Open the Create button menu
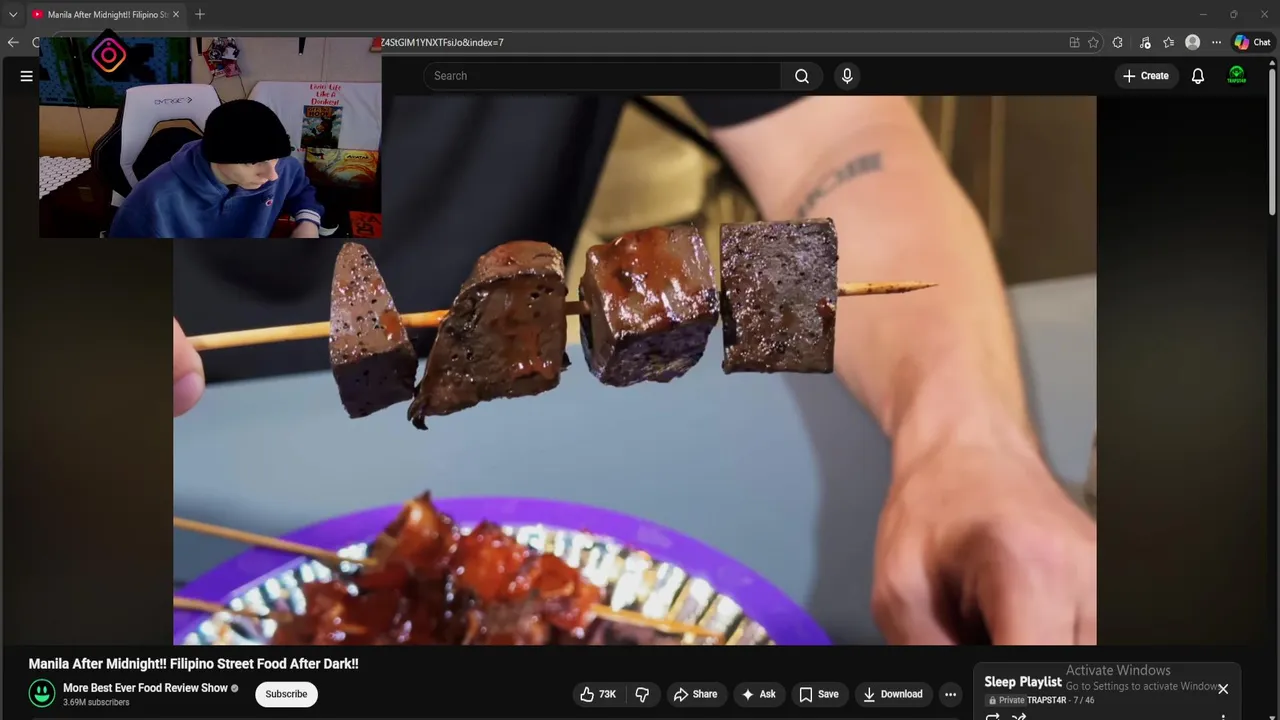This screenshot has width=1280, height=720. 1146,76
